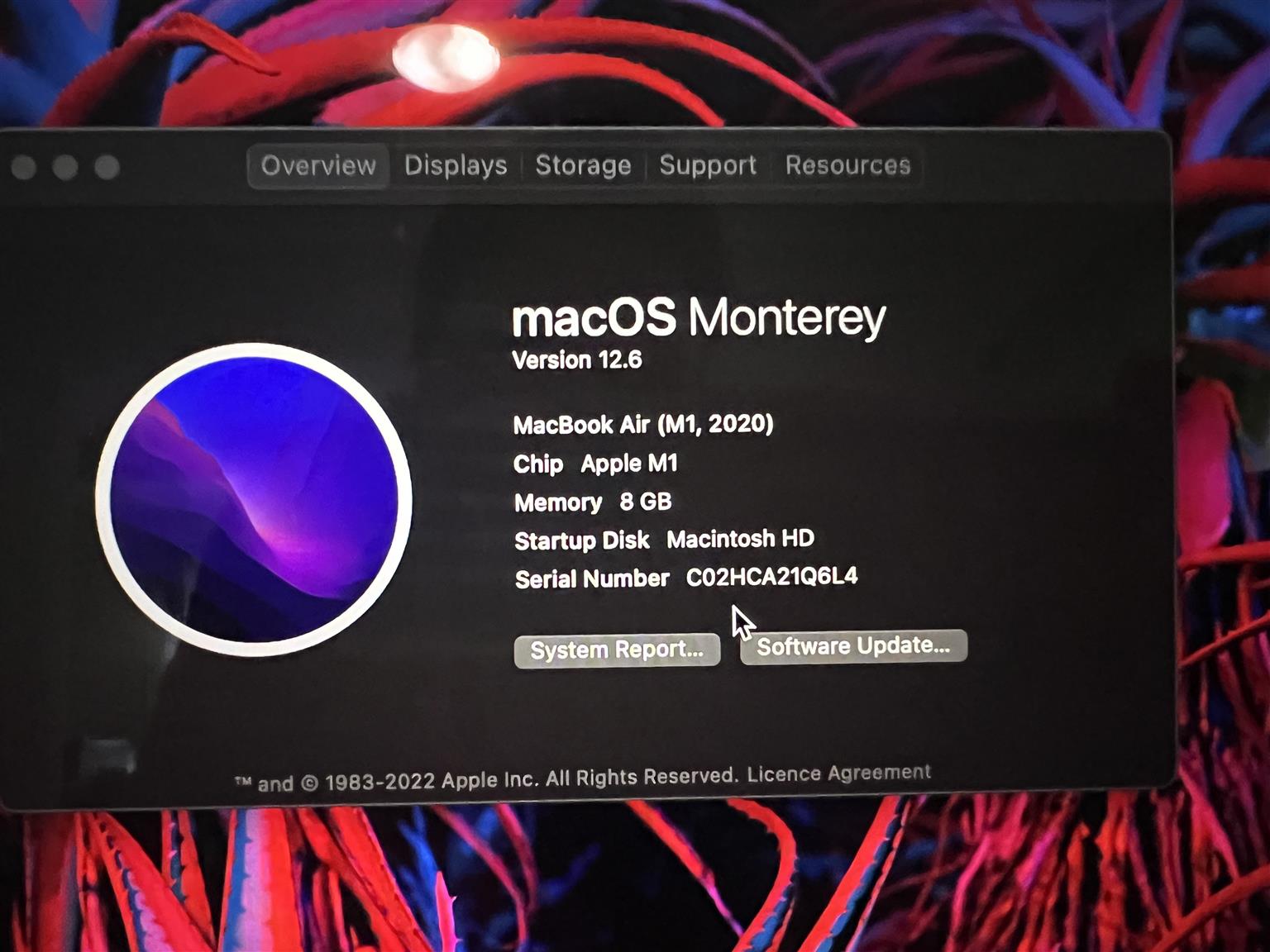The image size is (1270, 952).
Task: Open the Displays tab
Action: tap(456, 166)
